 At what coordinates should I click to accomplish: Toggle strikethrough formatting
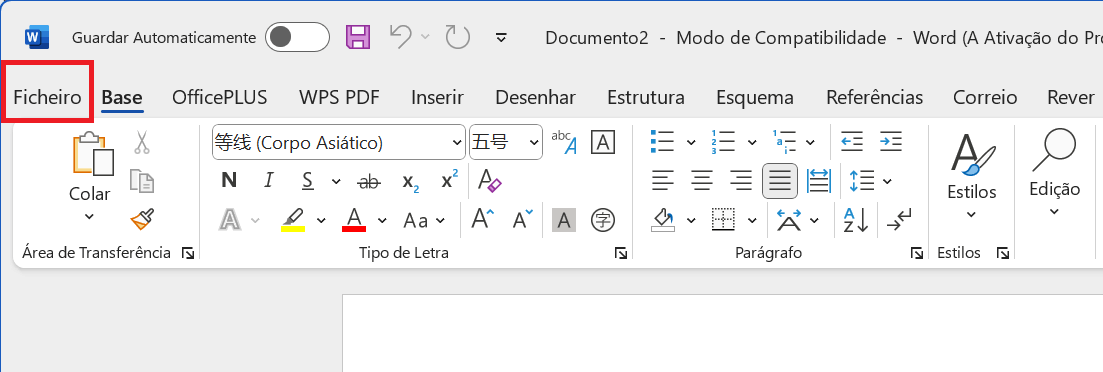point(369,181)
